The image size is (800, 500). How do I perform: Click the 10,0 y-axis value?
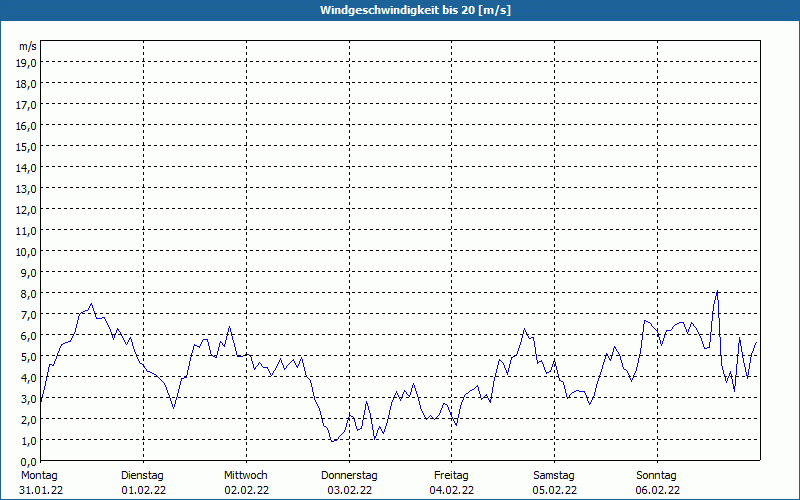[x=26, y=252]
